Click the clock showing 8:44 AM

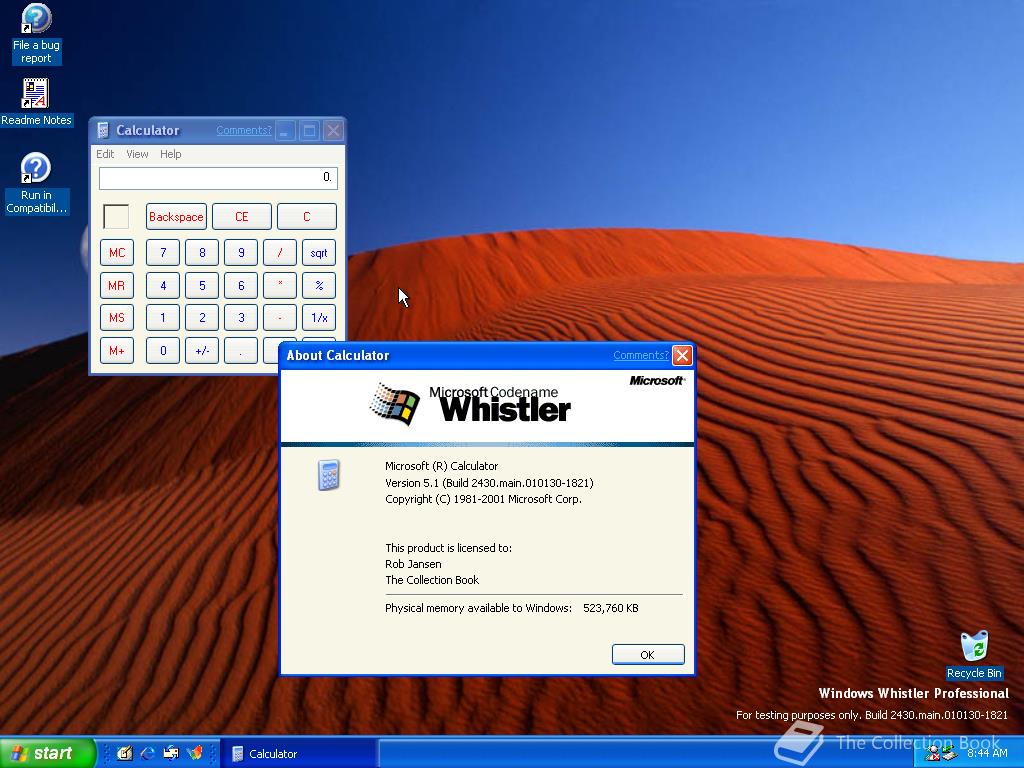[x=987, y=753]
